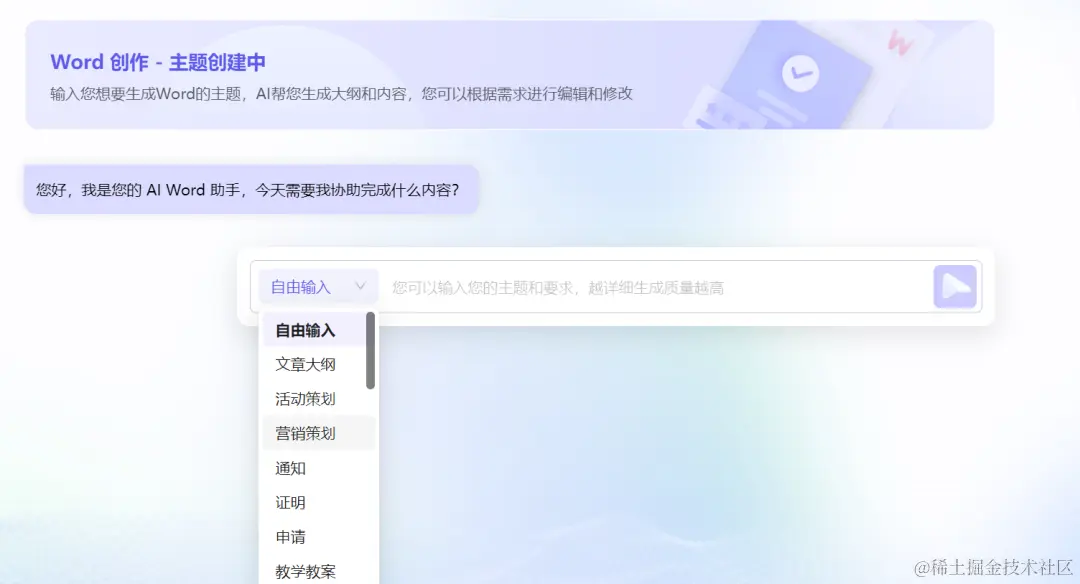Click the AI Word assistant greeting bubble
Image resolution: width=1080 pixels, height=584 pixels.
click(248, 188)
